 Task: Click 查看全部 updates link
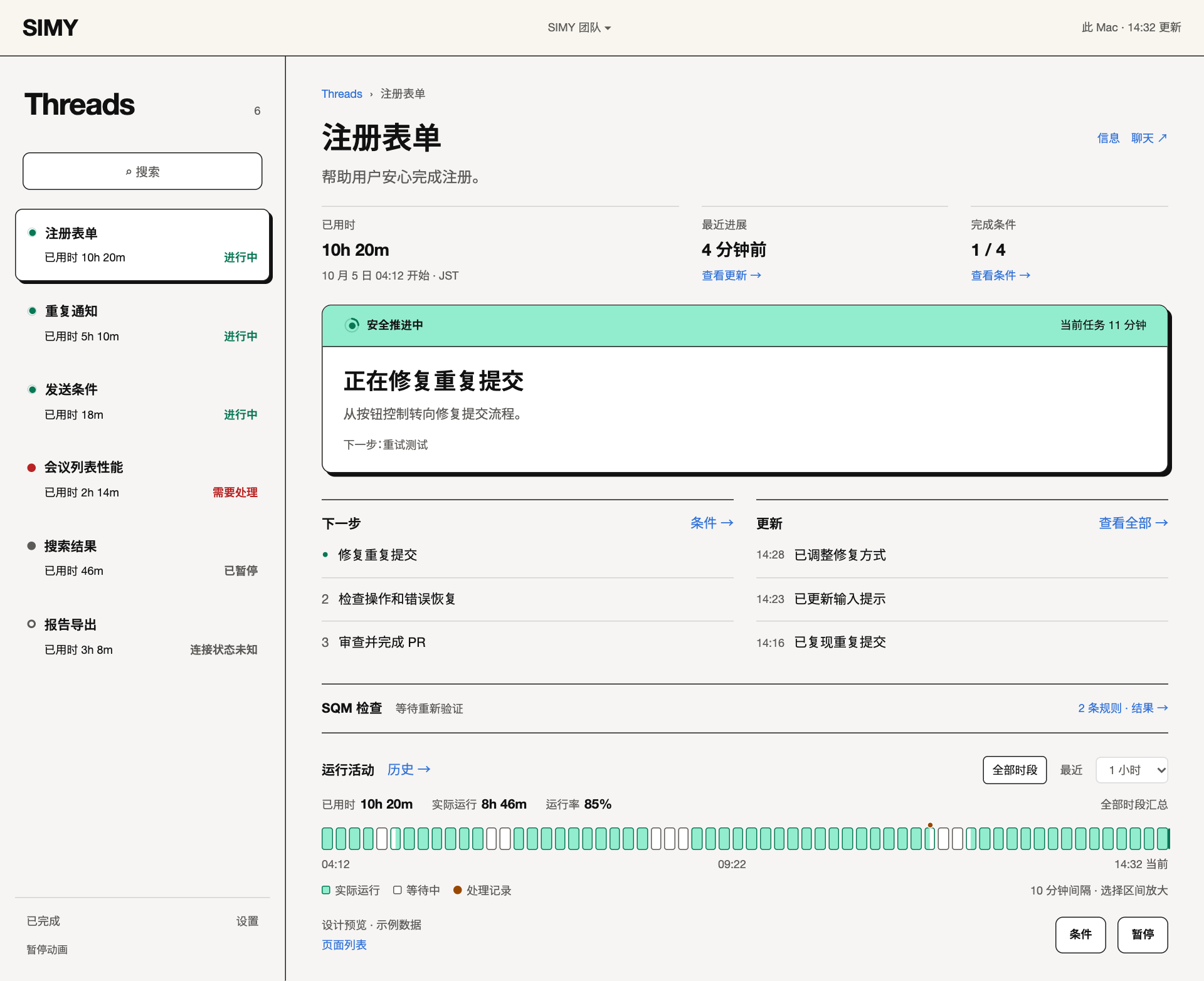(1133, 523)
